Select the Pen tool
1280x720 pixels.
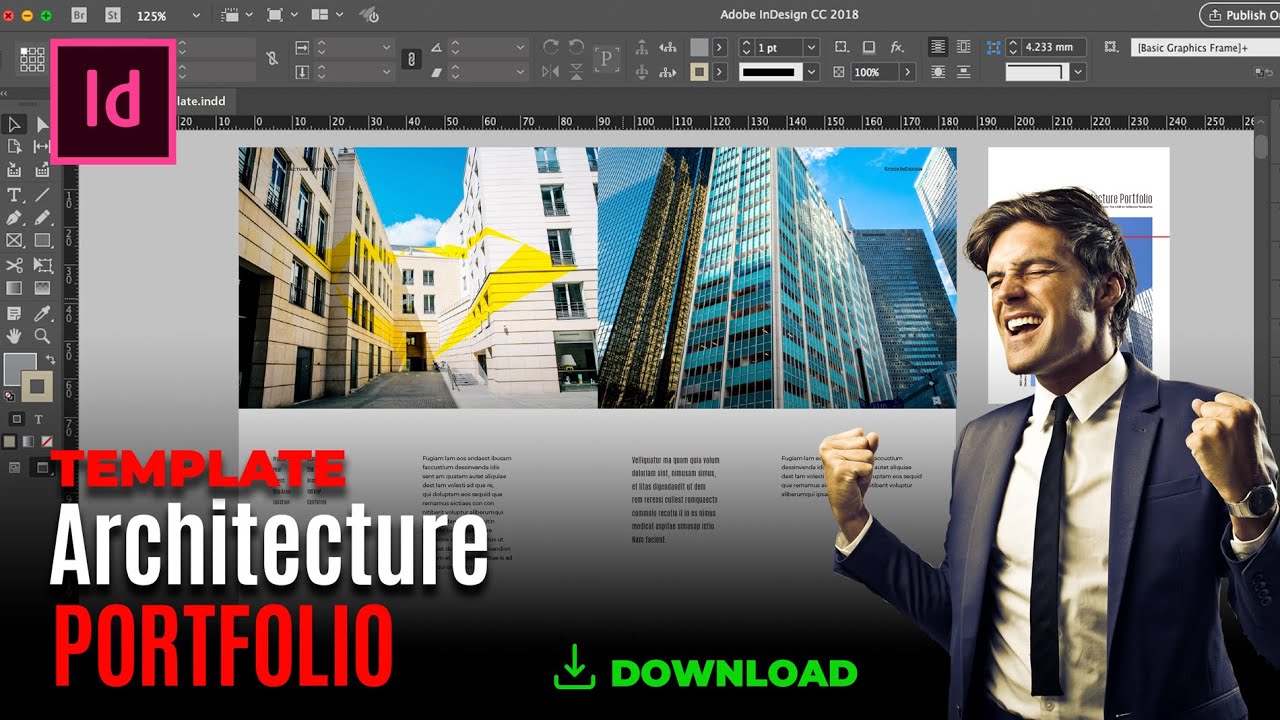14,218
